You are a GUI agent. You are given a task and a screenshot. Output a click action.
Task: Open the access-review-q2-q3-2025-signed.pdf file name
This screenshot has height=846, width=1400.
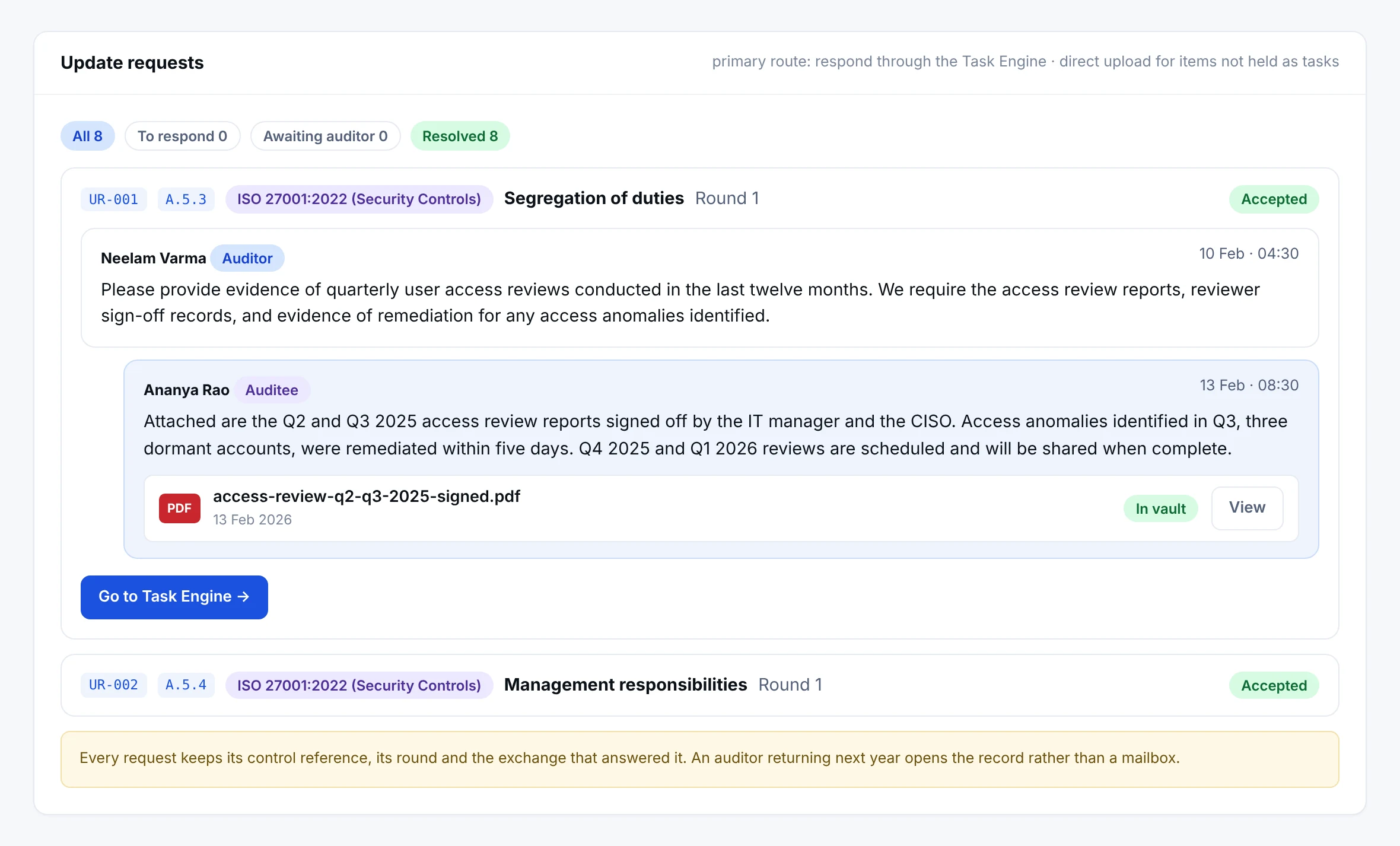tap(366, 496)
